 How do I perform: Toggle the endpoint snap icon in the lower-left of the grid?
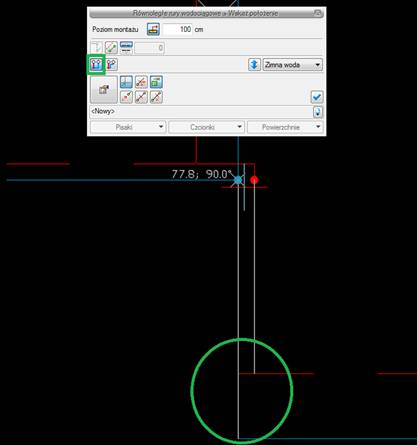click(x=126, y=97)
